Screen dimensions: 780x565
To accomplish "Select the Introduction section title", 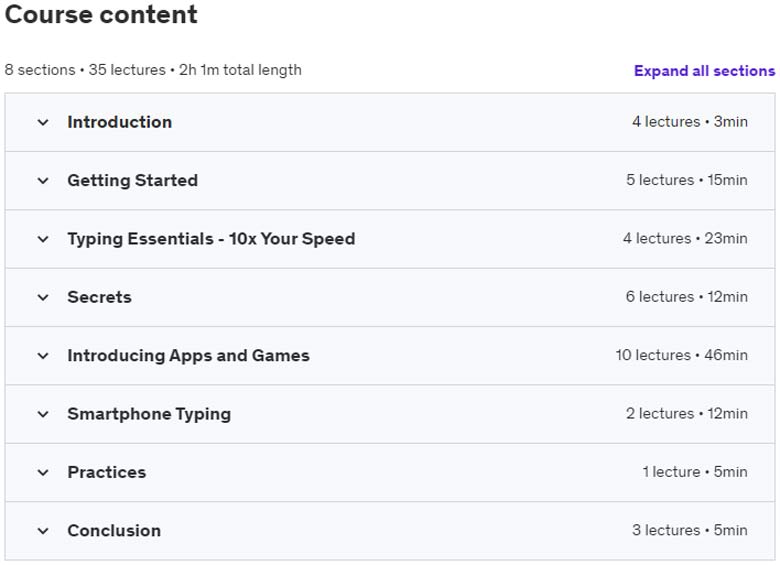I will click(120, 122).
